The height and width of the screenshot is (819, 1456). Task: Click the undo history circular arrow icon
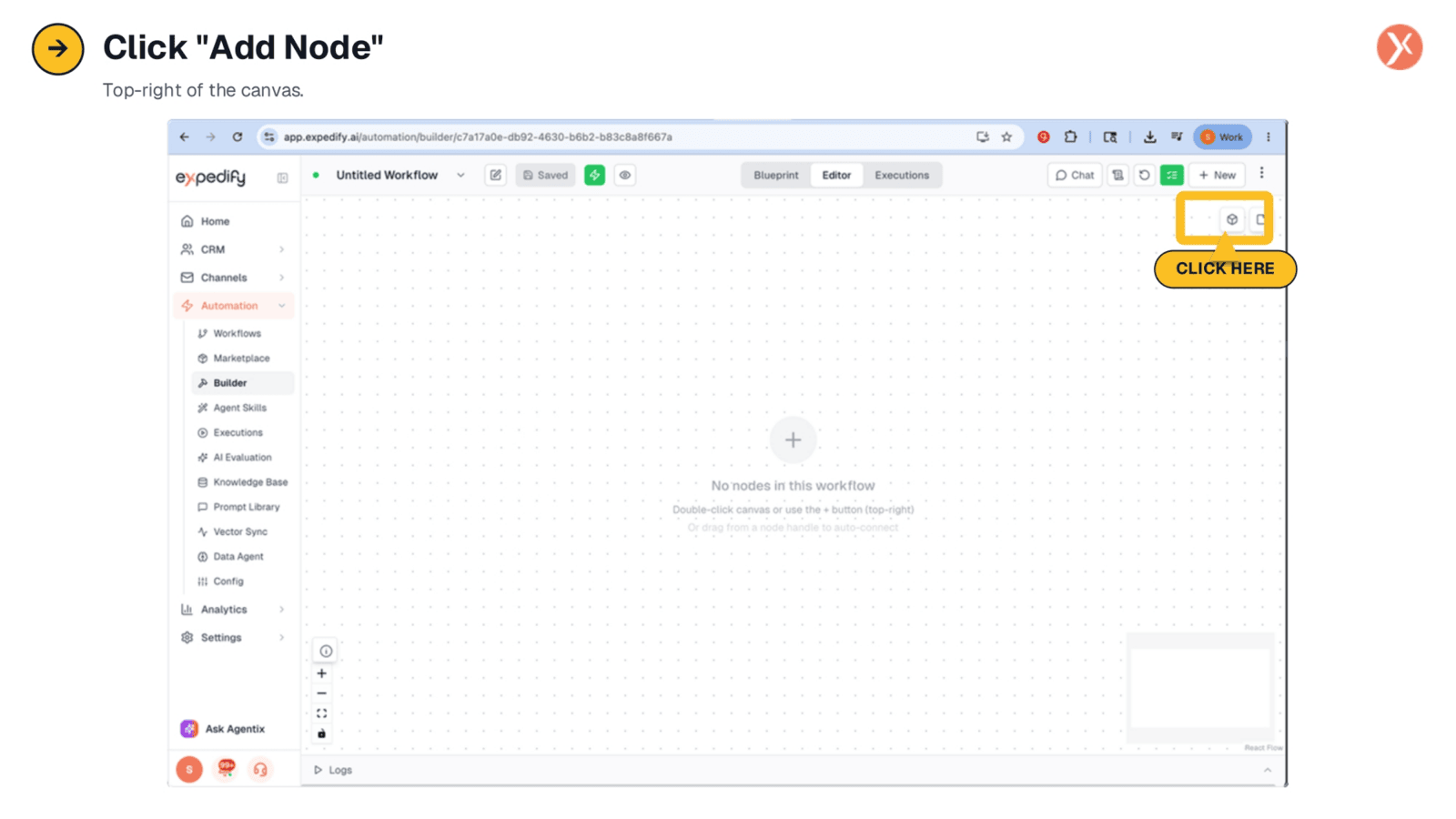pos(1145,175)
